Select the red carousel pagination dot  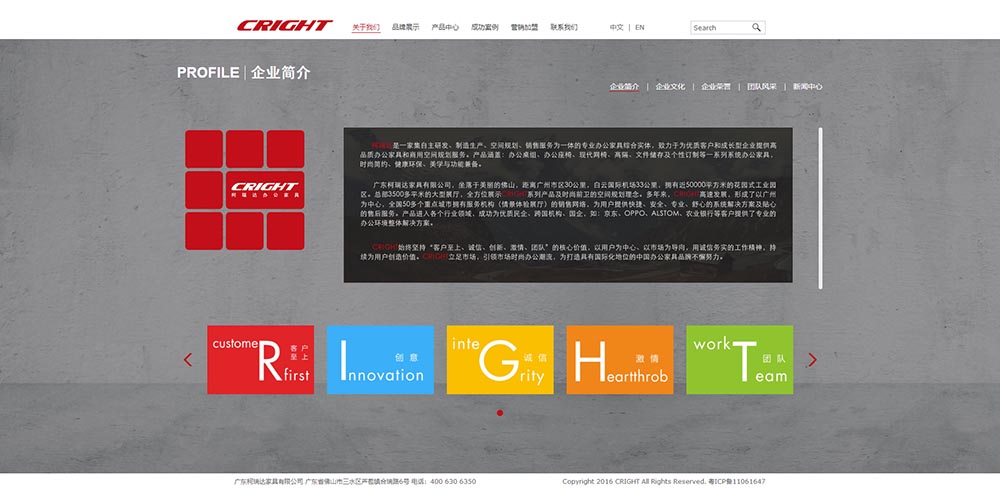[x=500, y=412]
